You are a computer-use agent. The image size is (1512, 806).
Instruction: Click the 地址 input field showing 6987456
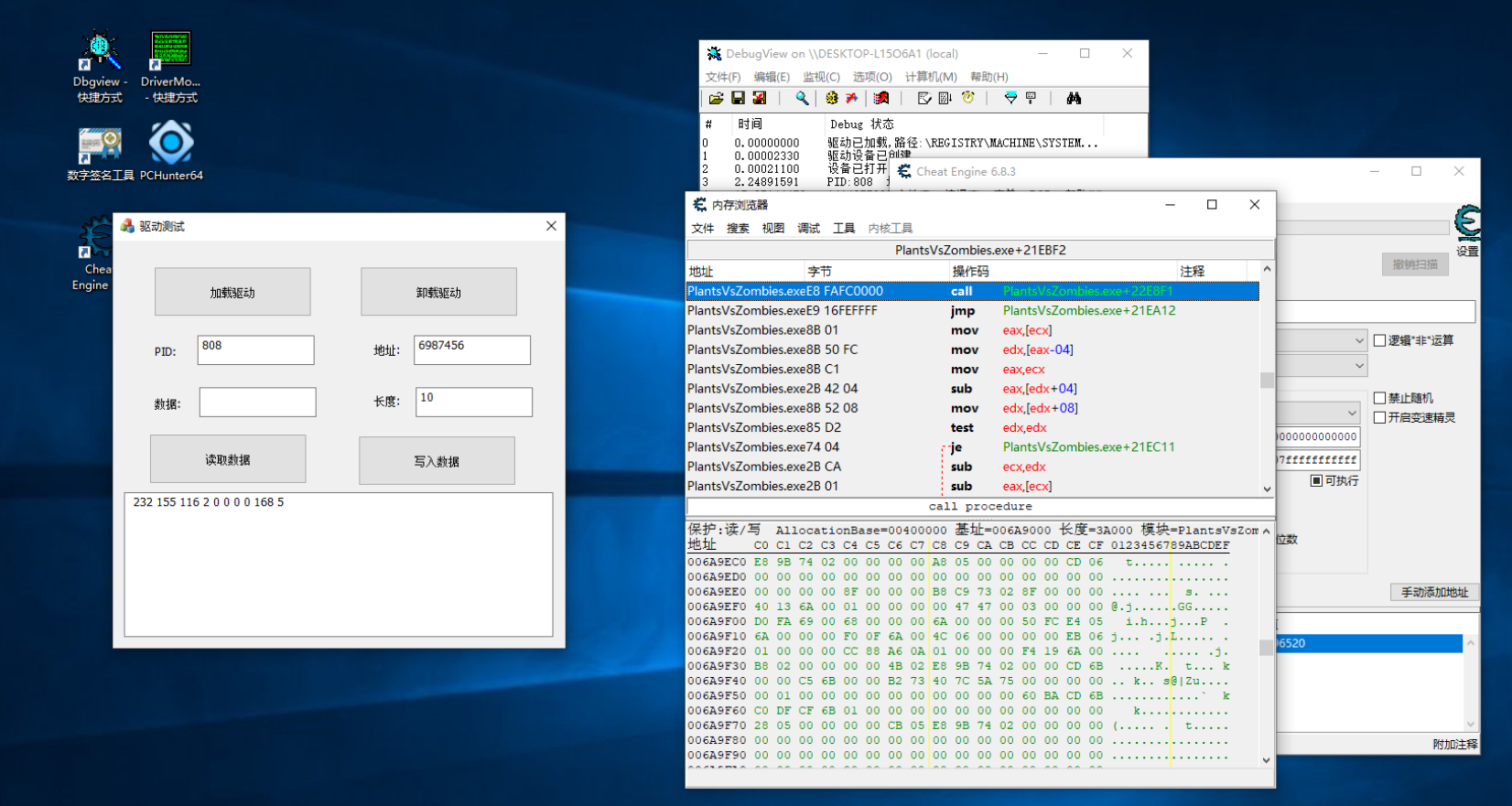472,349
